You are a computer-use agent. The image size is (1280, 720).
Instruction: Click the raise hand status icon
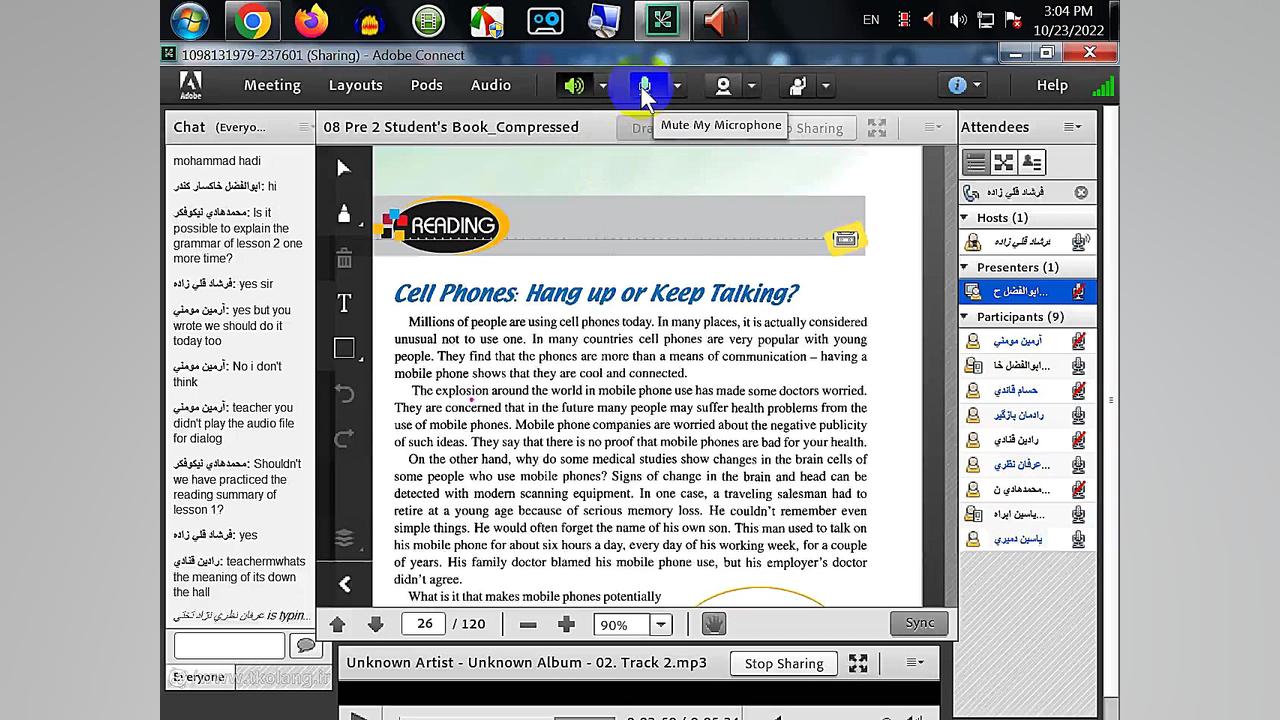coord(797,86)
